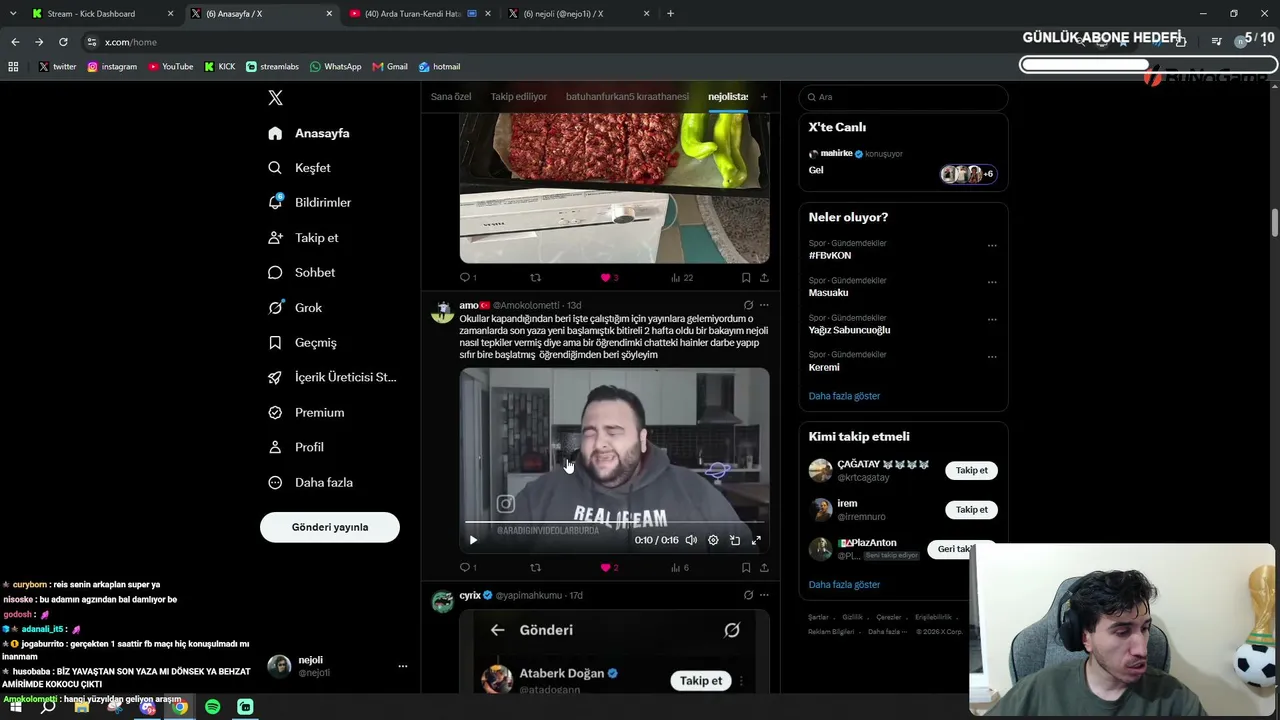Switch to batuhanfurkan5 kıraathanesi tab

[x=627, y=97]
